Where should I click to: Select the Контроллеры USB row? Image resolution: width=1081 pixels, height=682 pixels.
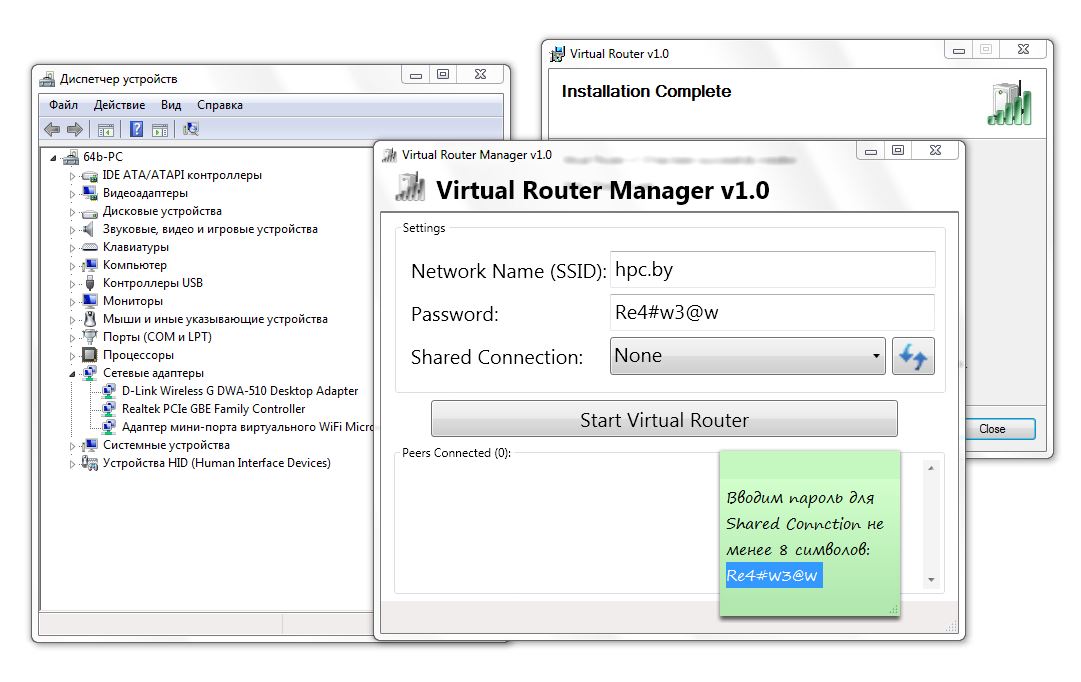pos(152,283)
